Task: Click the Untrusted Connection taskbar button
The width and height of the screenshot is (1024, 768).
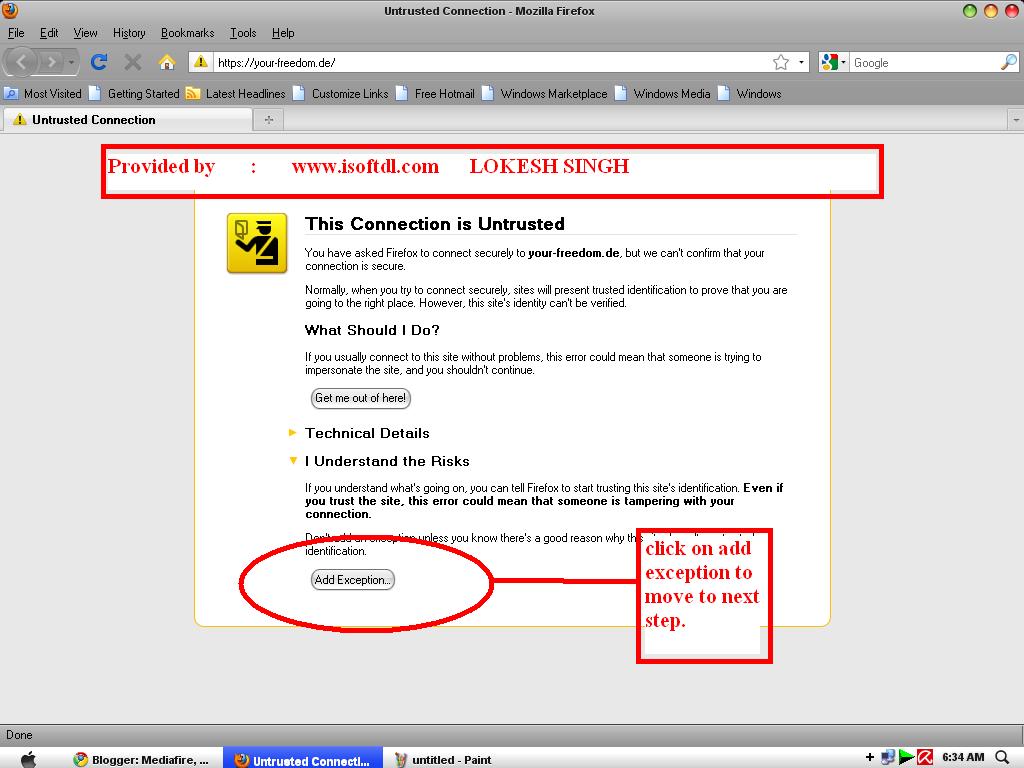Action: [303, 760]
